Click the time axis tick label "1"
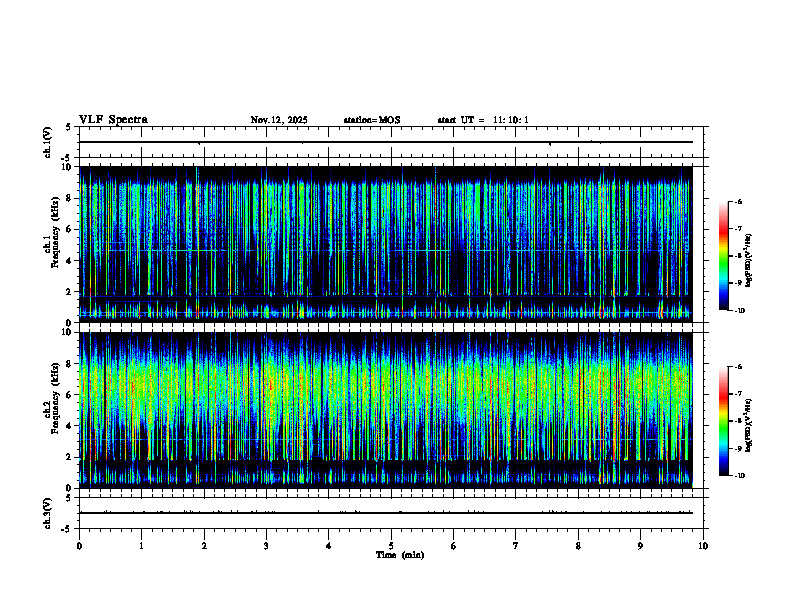 click(141, 546)
